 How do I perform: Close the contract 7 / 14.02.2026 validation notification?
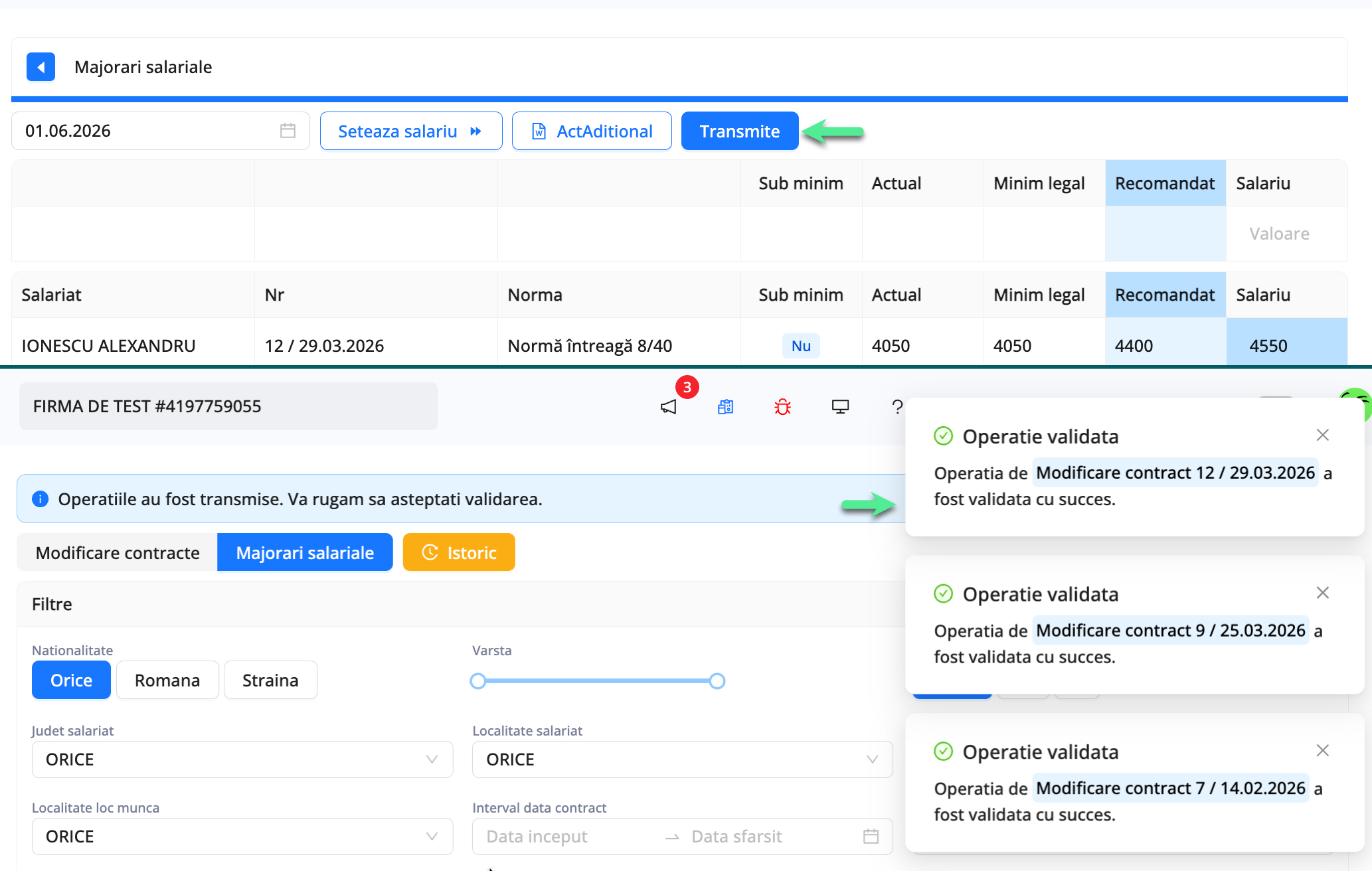(x=1322, y=750)
